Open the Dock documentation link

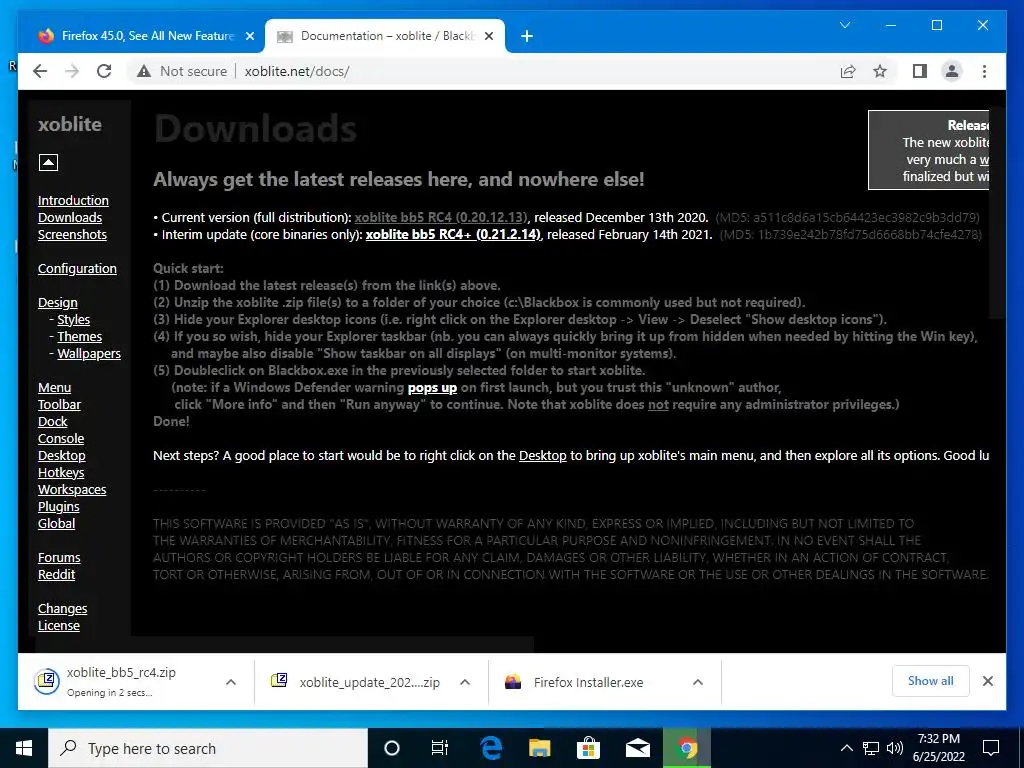(52, 421)
